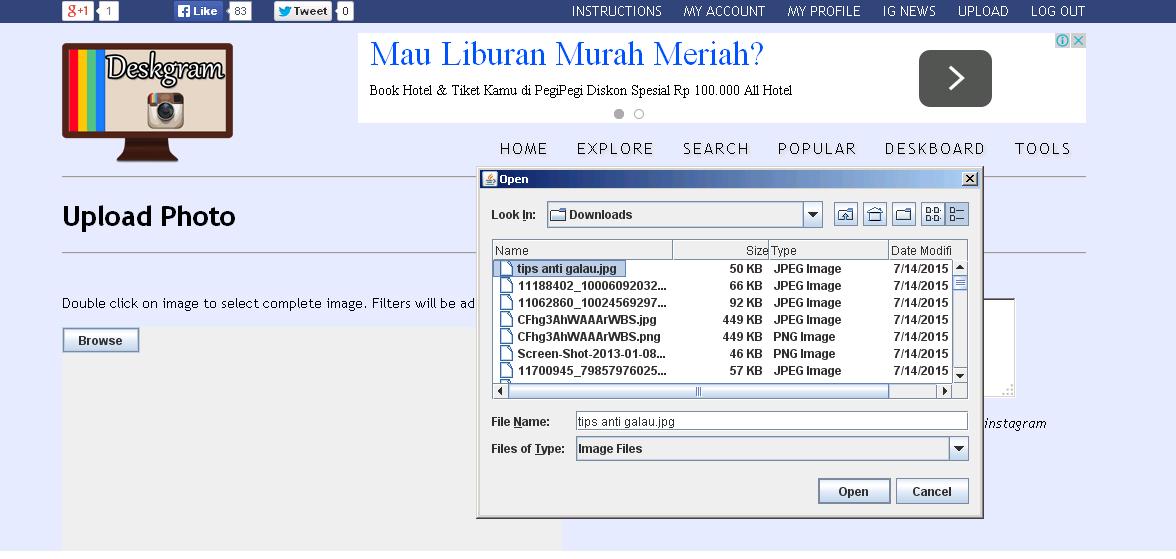
Task: Click the File Name input field
Action: tap(772, 421)
